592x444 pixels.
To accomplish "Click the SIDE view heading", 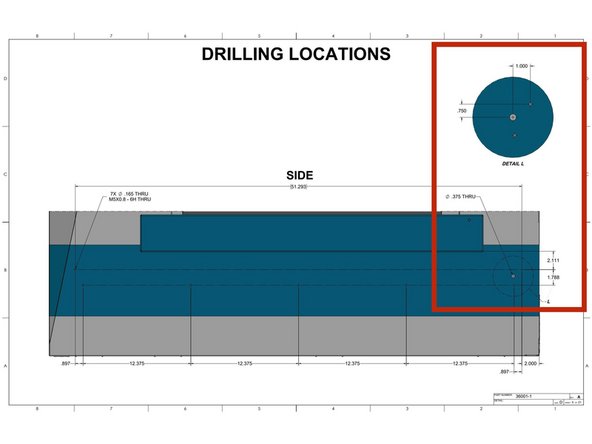I will (300, 176).
